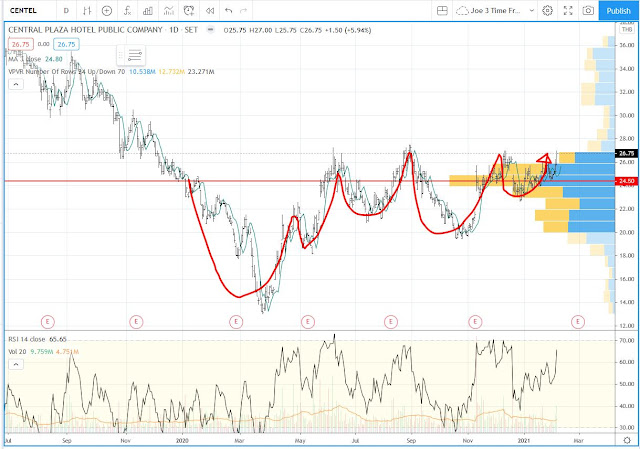Open the Select Layout grid icon
Image resolution: width=640 pixels, height=449 pixels.
point(442,11)
